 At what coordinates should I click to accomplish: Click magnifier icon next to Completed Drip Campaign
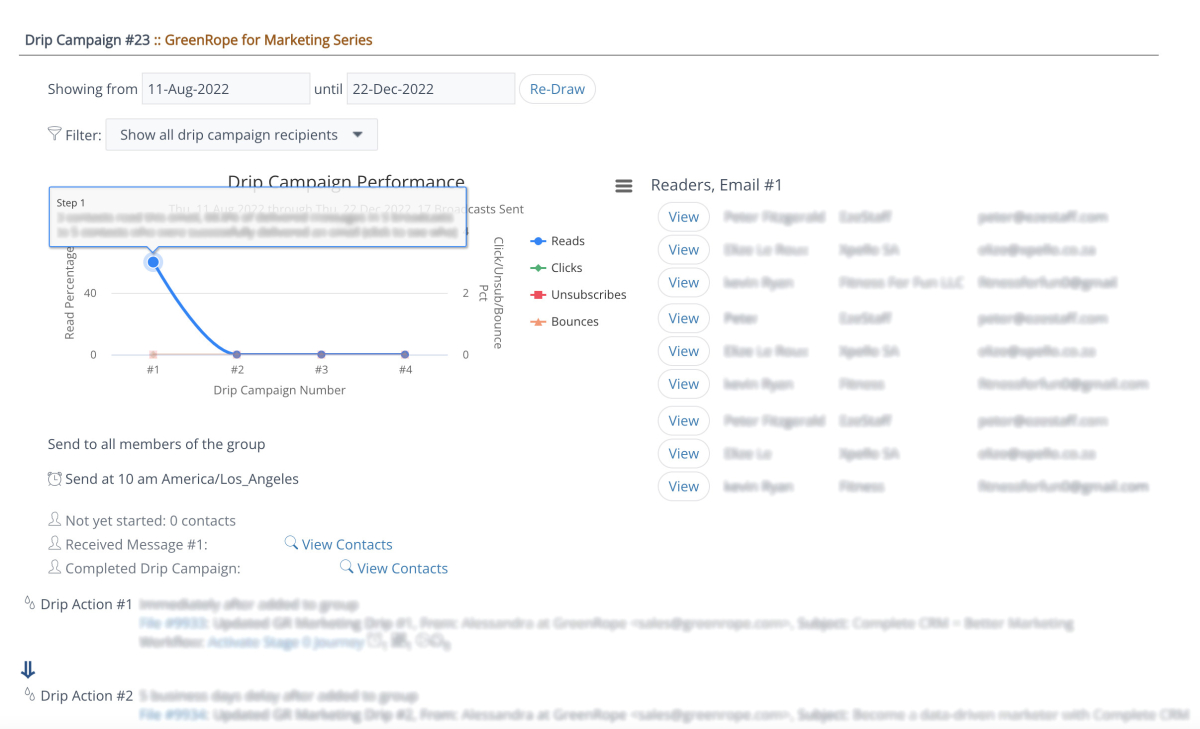pos(346,567)
